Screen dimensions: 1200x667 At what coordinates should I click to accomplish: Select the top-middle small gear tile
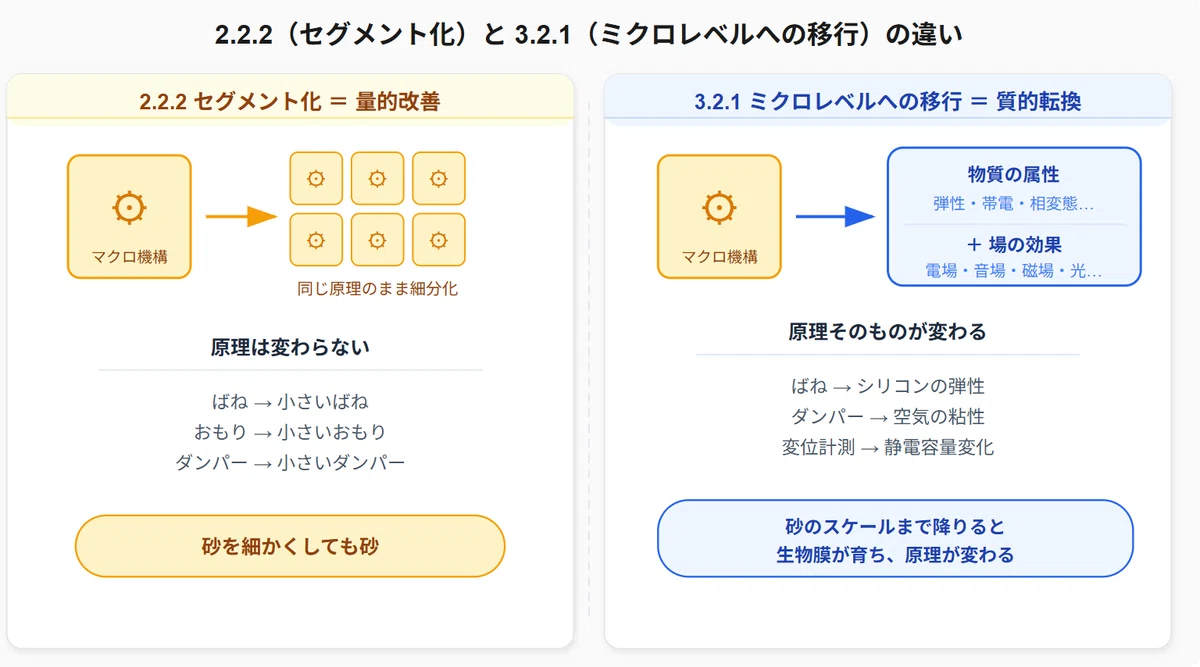377,178
